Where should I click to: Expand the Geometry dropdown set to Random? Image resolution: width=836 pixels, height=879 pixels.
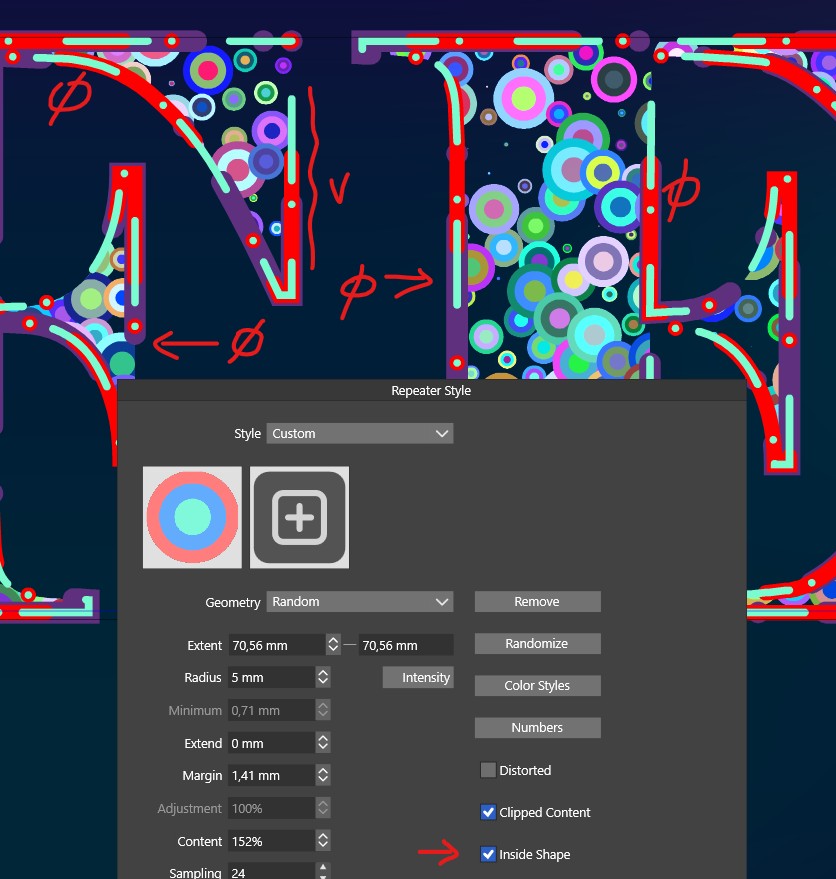point(359,602)
